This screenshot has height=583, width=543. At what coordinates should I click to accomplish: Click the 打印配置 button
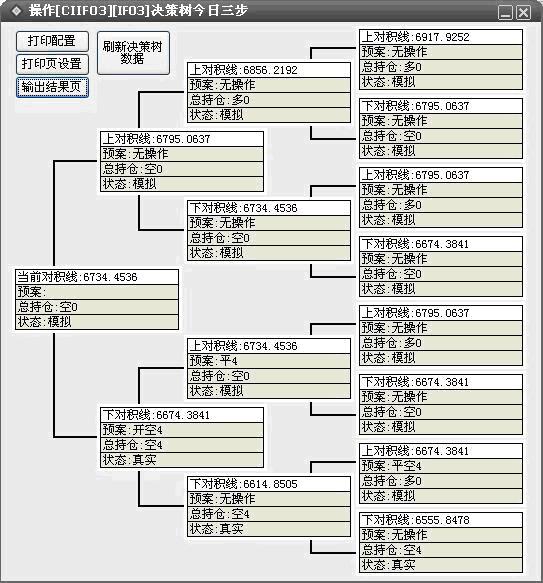click(x=52, y=41)
